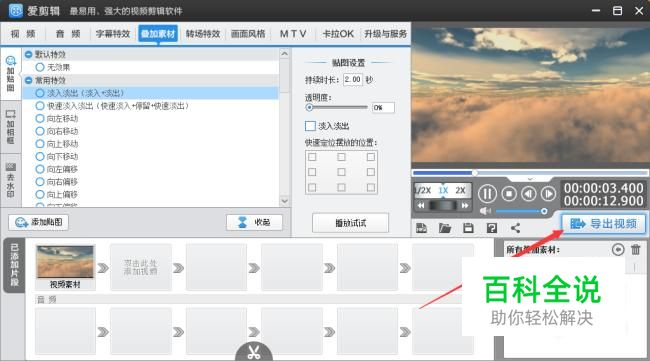Click the volume speaker icon

[485, 211]
